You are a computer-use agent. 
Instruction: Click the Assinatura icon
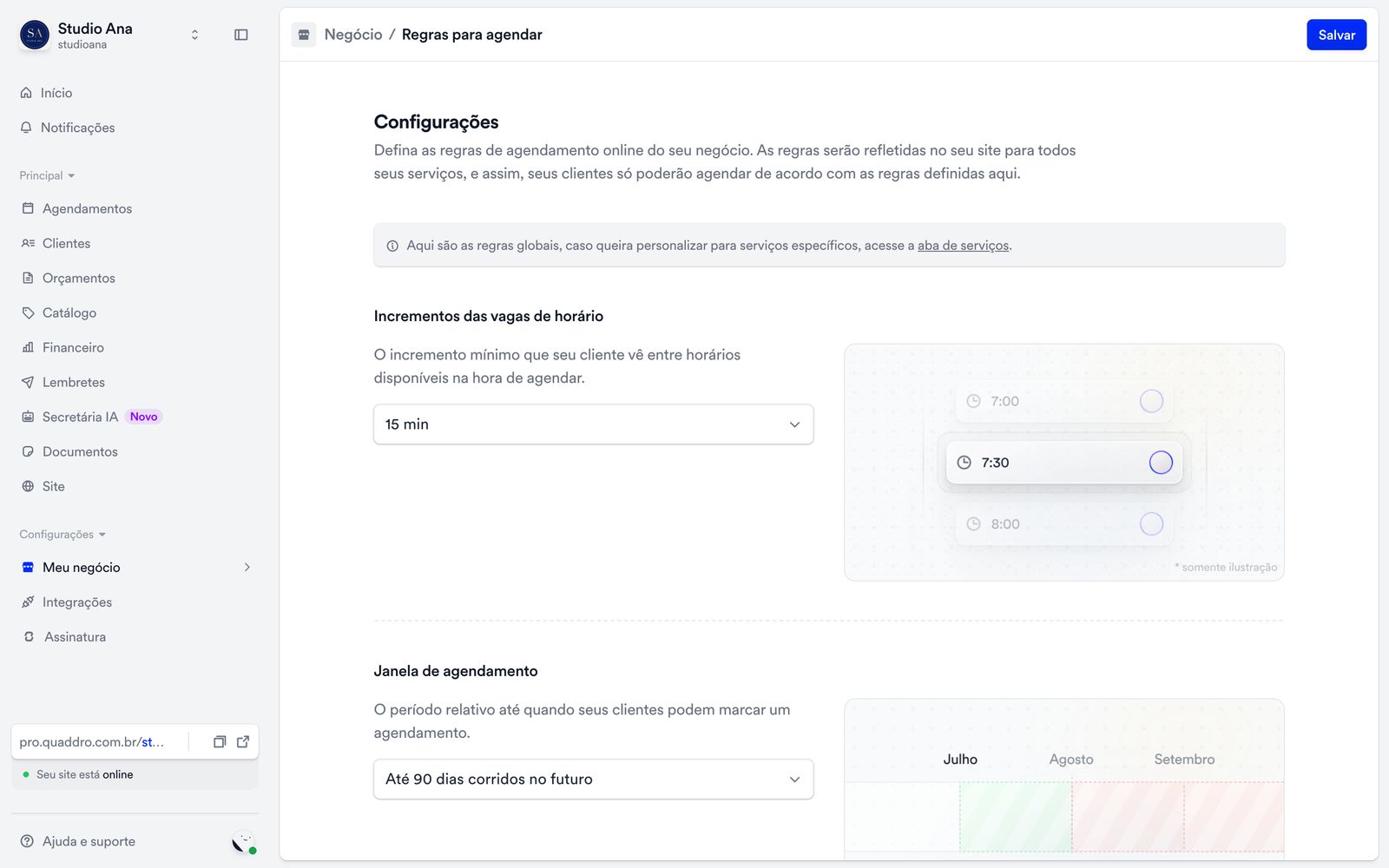29,636
